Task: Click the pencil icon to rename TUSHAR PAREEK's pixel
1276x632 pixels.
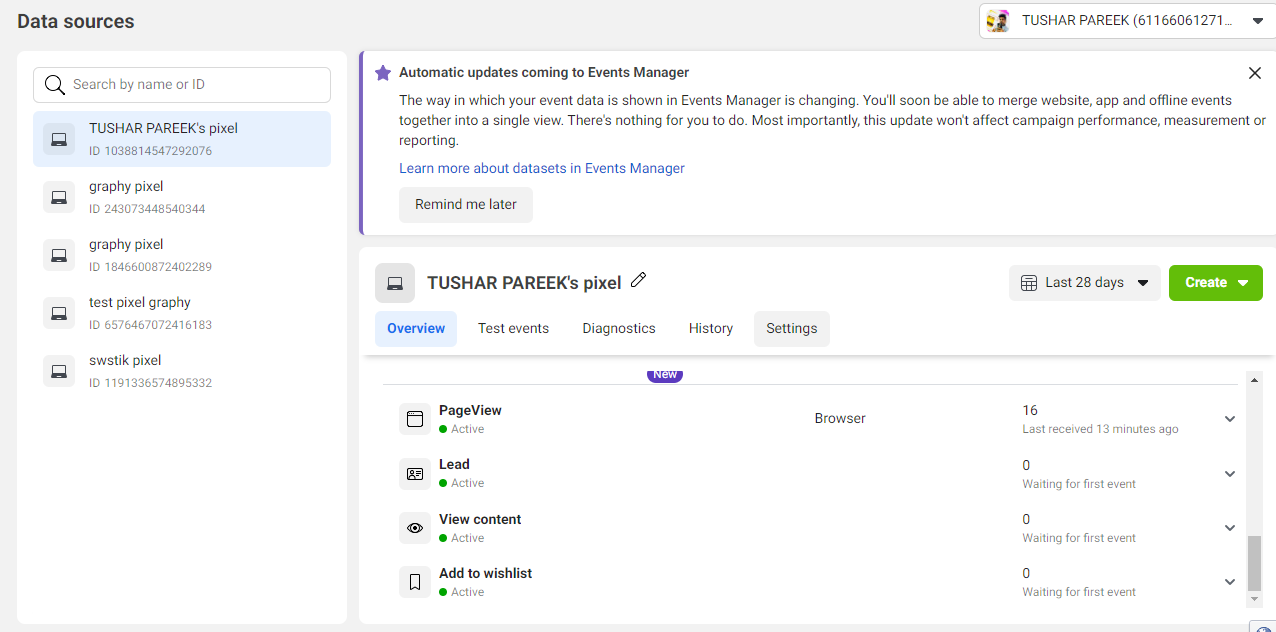Action: click(x=638, y=281)
